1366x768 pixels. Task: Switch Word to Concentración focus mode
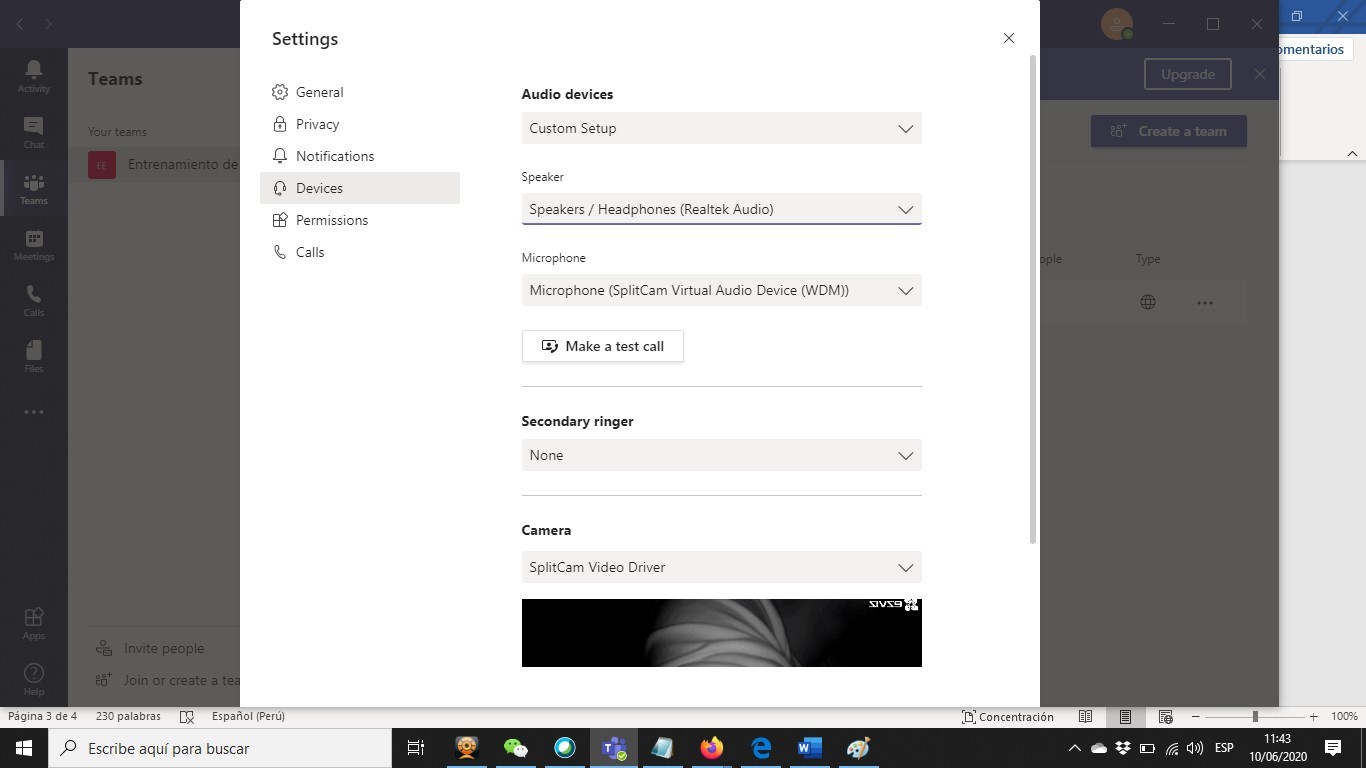point(1008,716)
